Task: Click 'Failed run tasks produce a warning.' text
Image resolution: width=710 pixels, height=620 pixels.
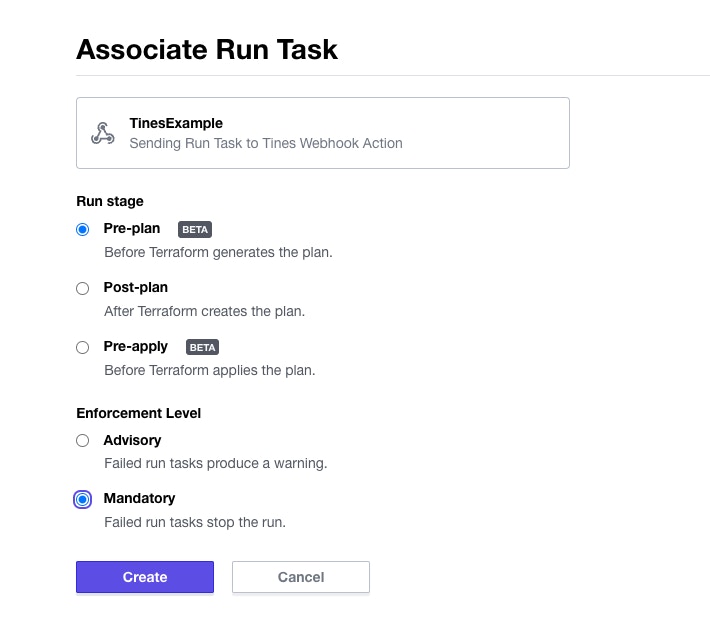Action: pyautogui.click(x=216, y=463)
